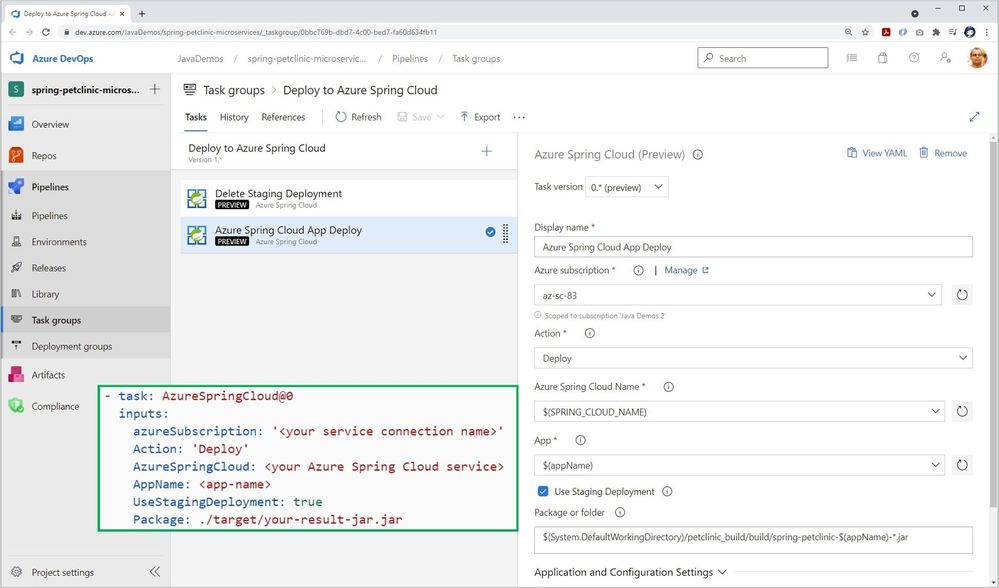Switch to the Tasks tab
The height and width of the screenshot is (588, 999).
(x=196, y=117)
